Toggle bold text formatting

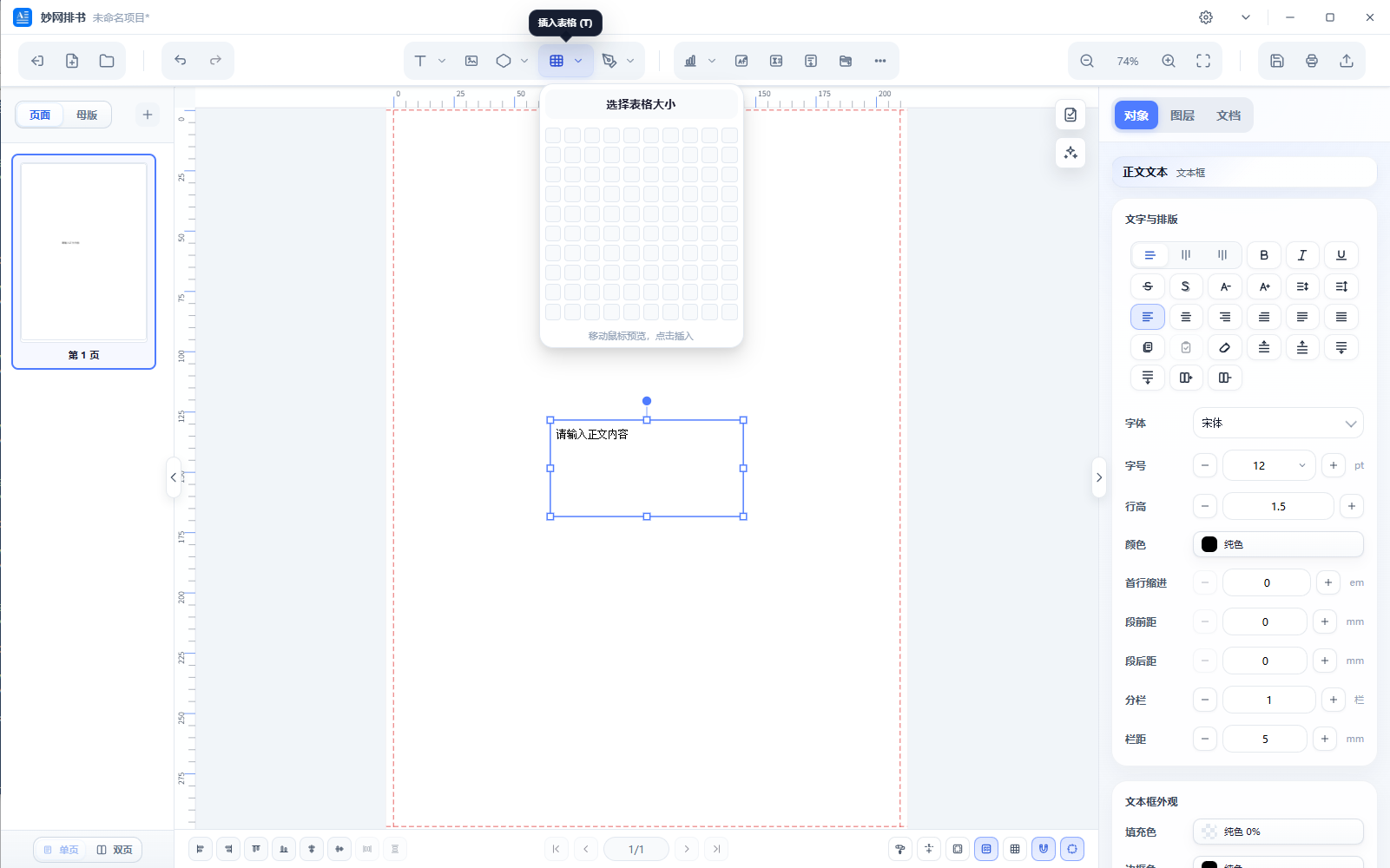(1264, 255)
